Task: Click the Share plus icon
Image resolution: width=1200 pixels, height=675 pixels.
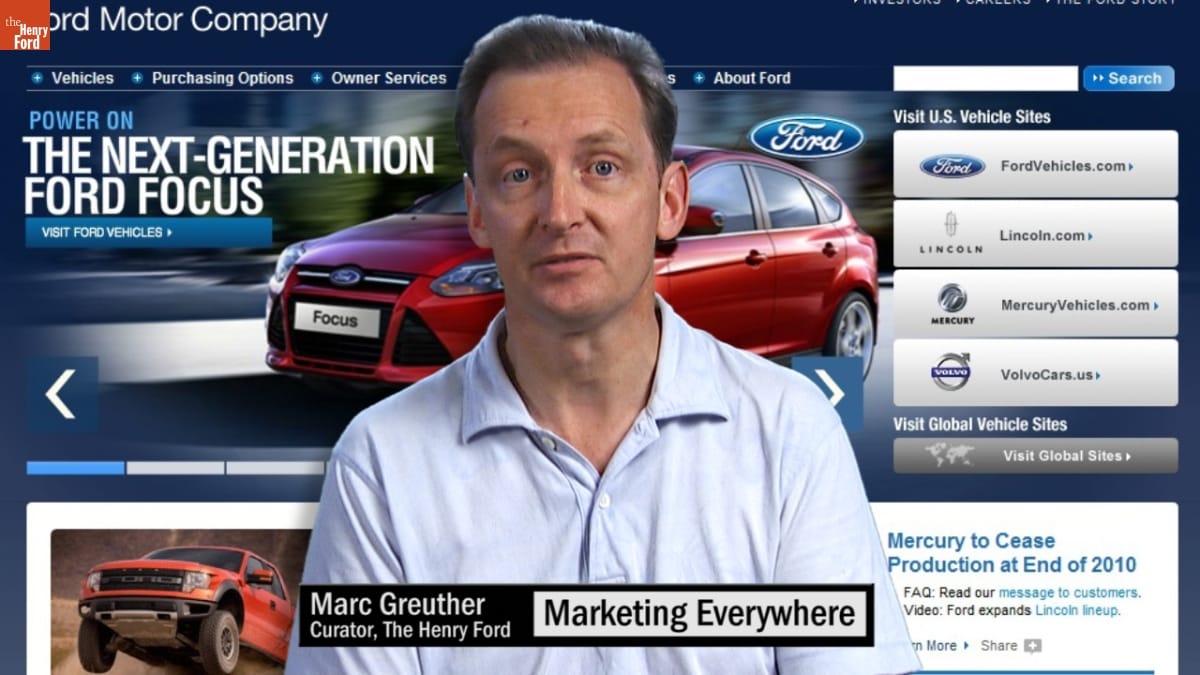Action: point(1032,646)
